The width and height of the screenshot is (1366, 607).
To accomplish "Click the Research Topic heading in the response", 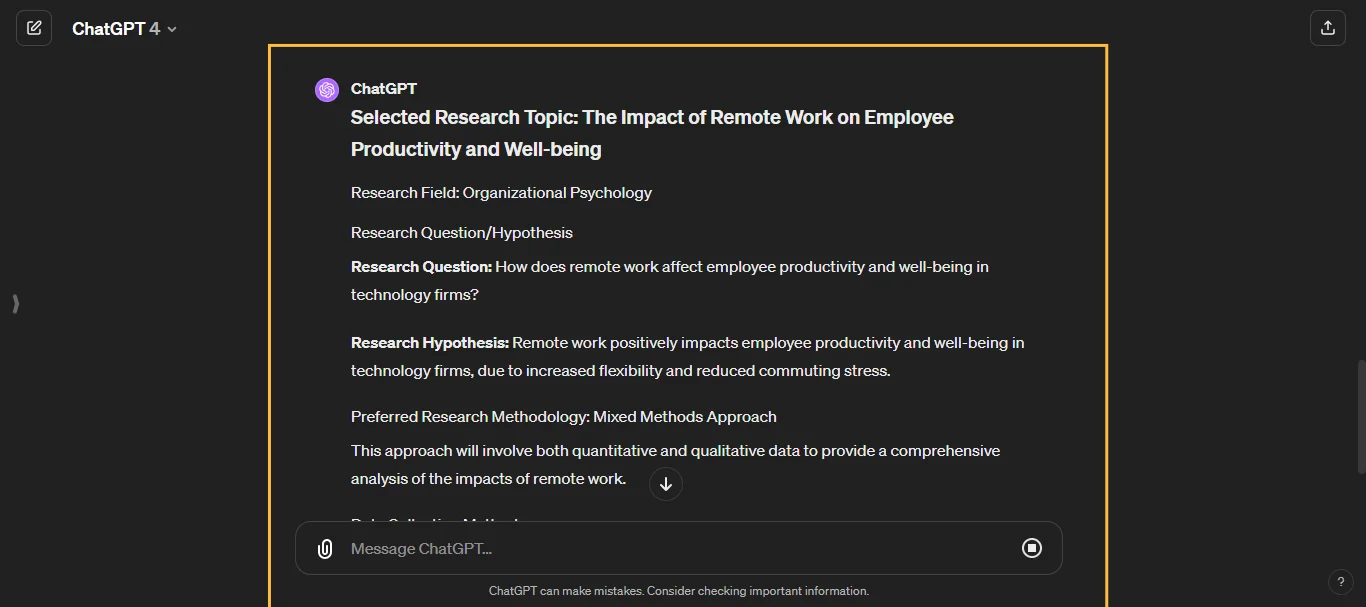I will 652,132.
